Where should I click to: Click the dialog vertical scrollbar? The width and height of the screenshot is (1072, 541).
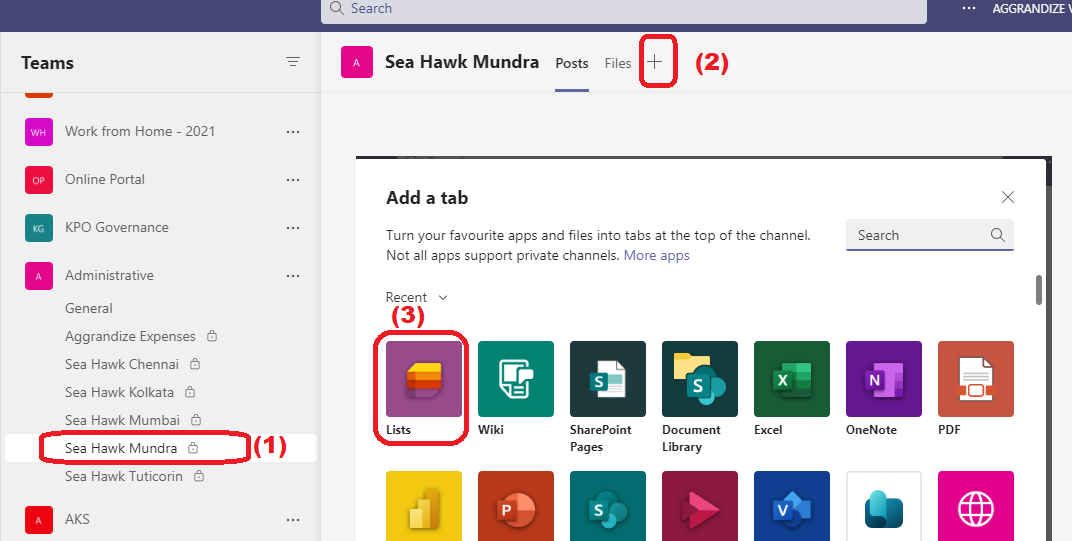(1038, 290)
